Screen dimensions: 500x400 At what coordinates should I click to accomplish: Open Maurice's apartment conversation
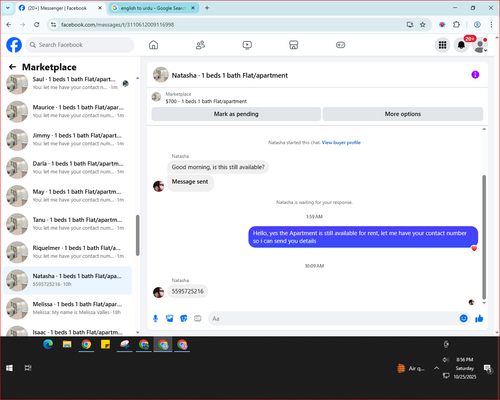[x=68, y=111]
